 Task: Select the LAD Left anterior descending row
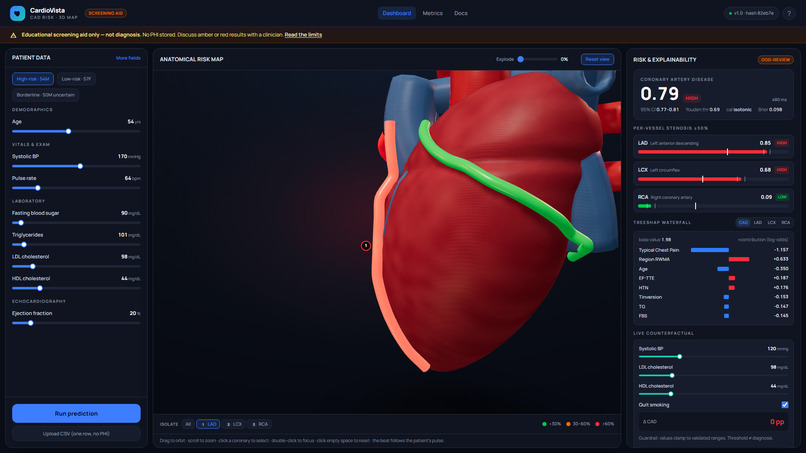pyautogui.click(x=713, y=147)
